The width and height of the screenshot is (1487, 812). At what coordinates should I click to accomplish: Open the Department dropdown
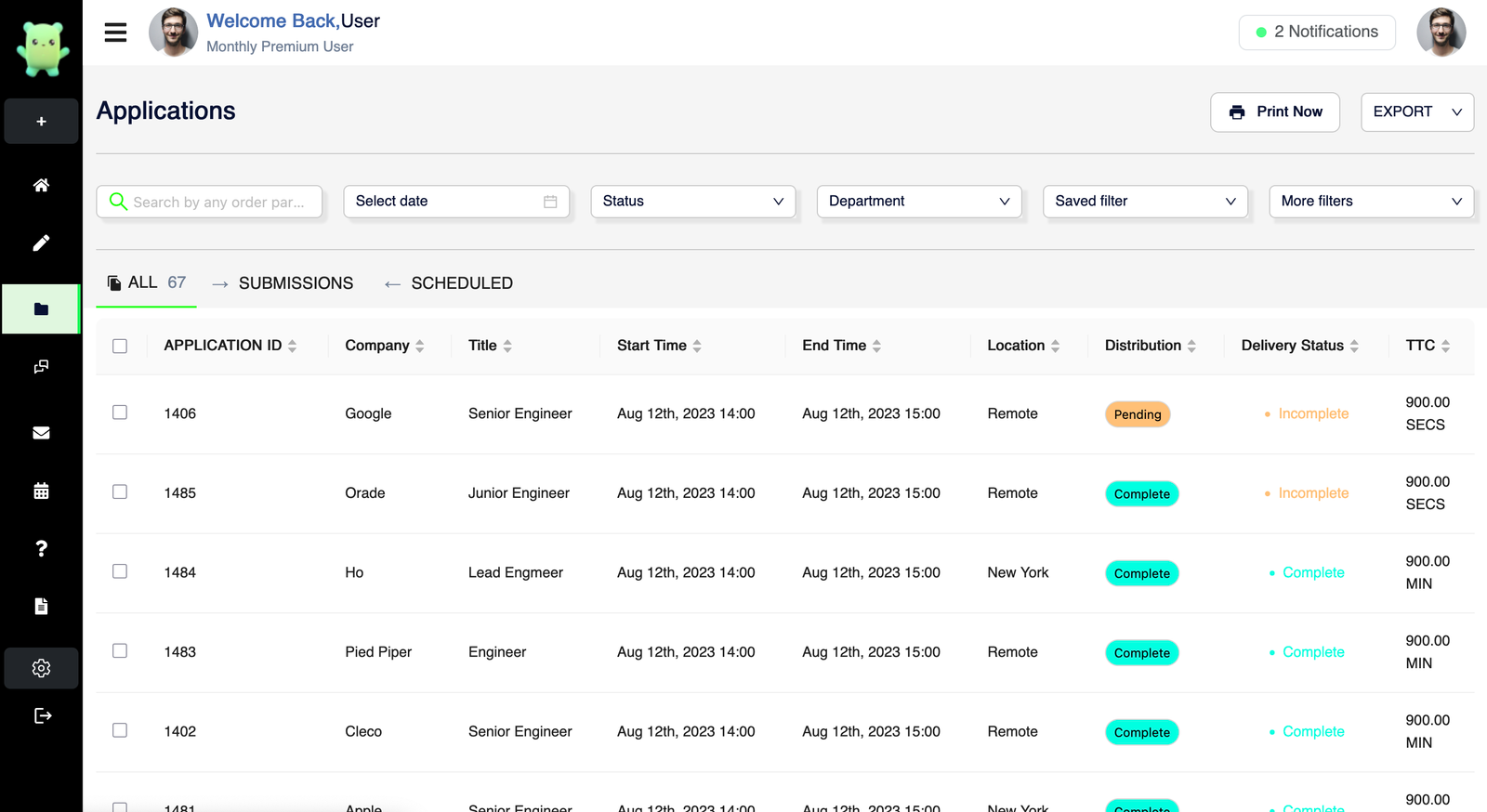coord(918,202)
